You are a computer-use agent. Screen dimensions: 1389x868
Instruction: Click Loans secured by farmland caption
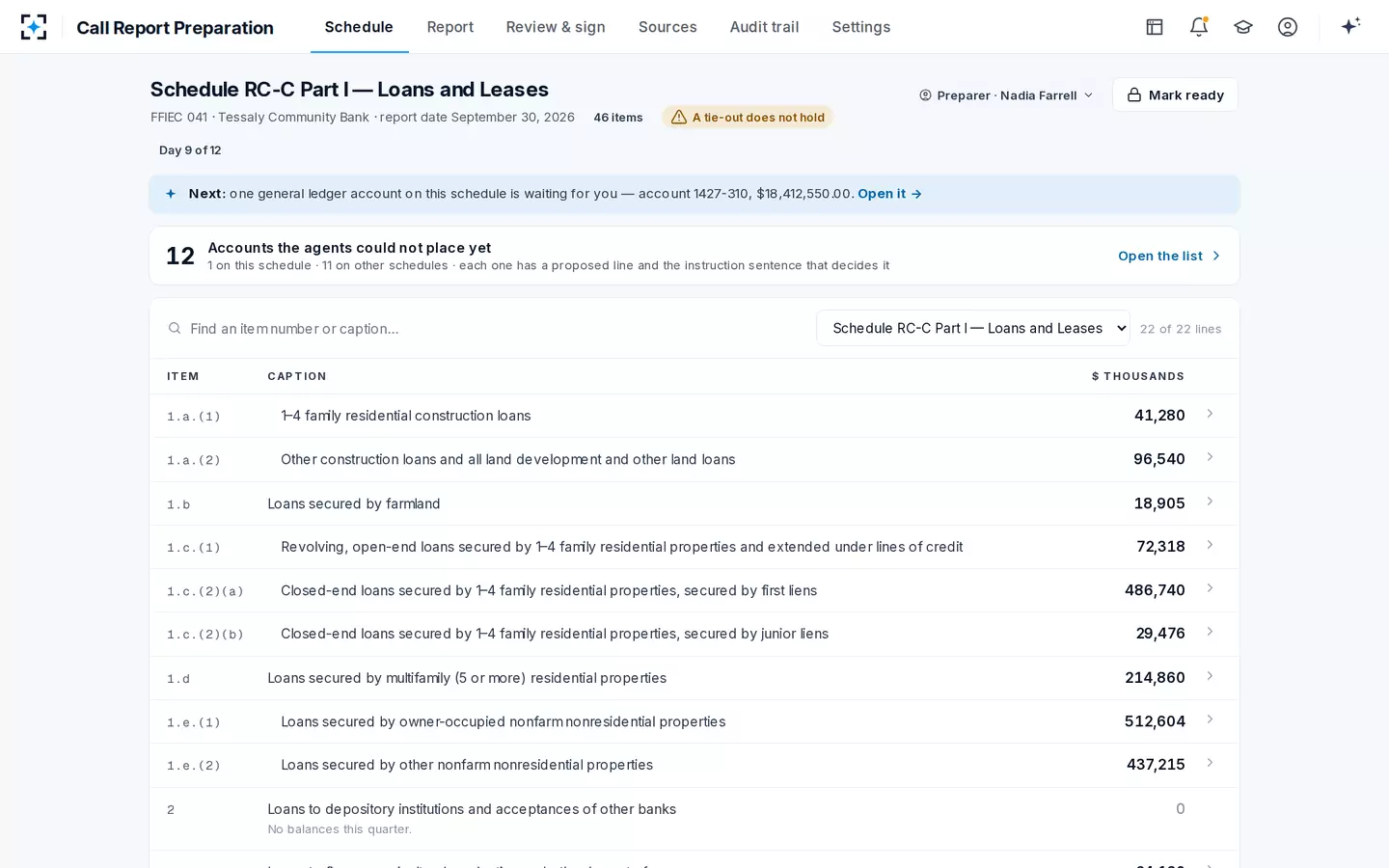(354, 503)
